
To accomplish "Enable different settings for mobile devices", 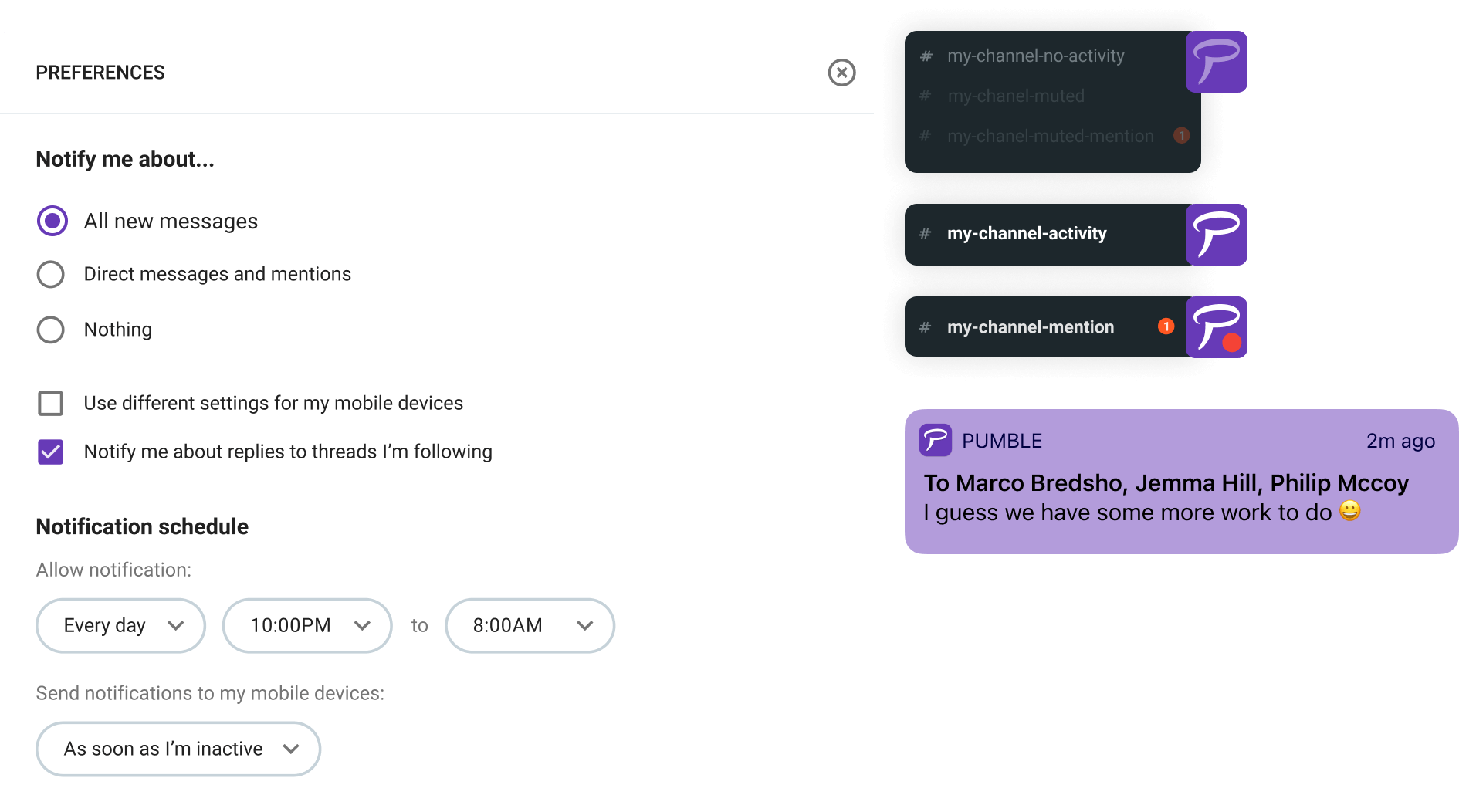I will 51,403.
